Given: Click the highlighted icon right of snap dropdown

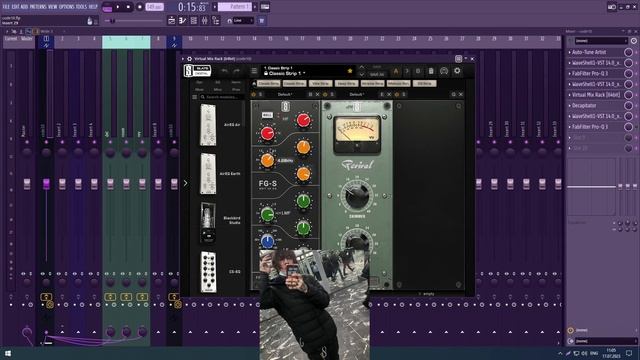Looking at the screenshot, I should [x=262, y=20].
